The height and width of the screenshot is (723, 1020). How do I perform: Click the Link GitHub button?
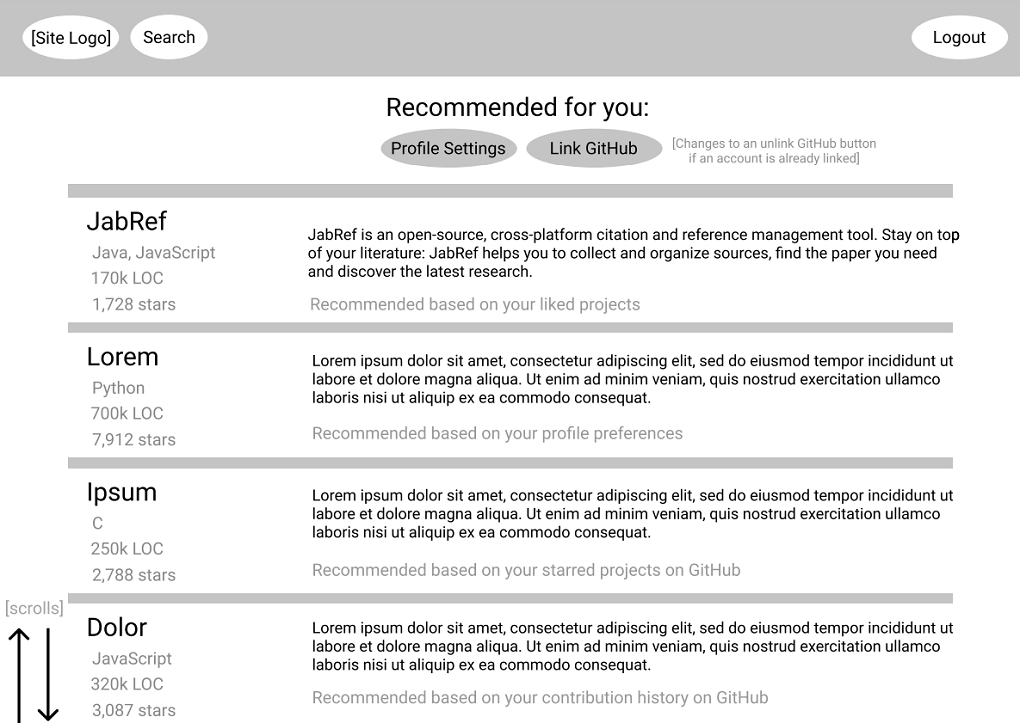pos(593,148)
